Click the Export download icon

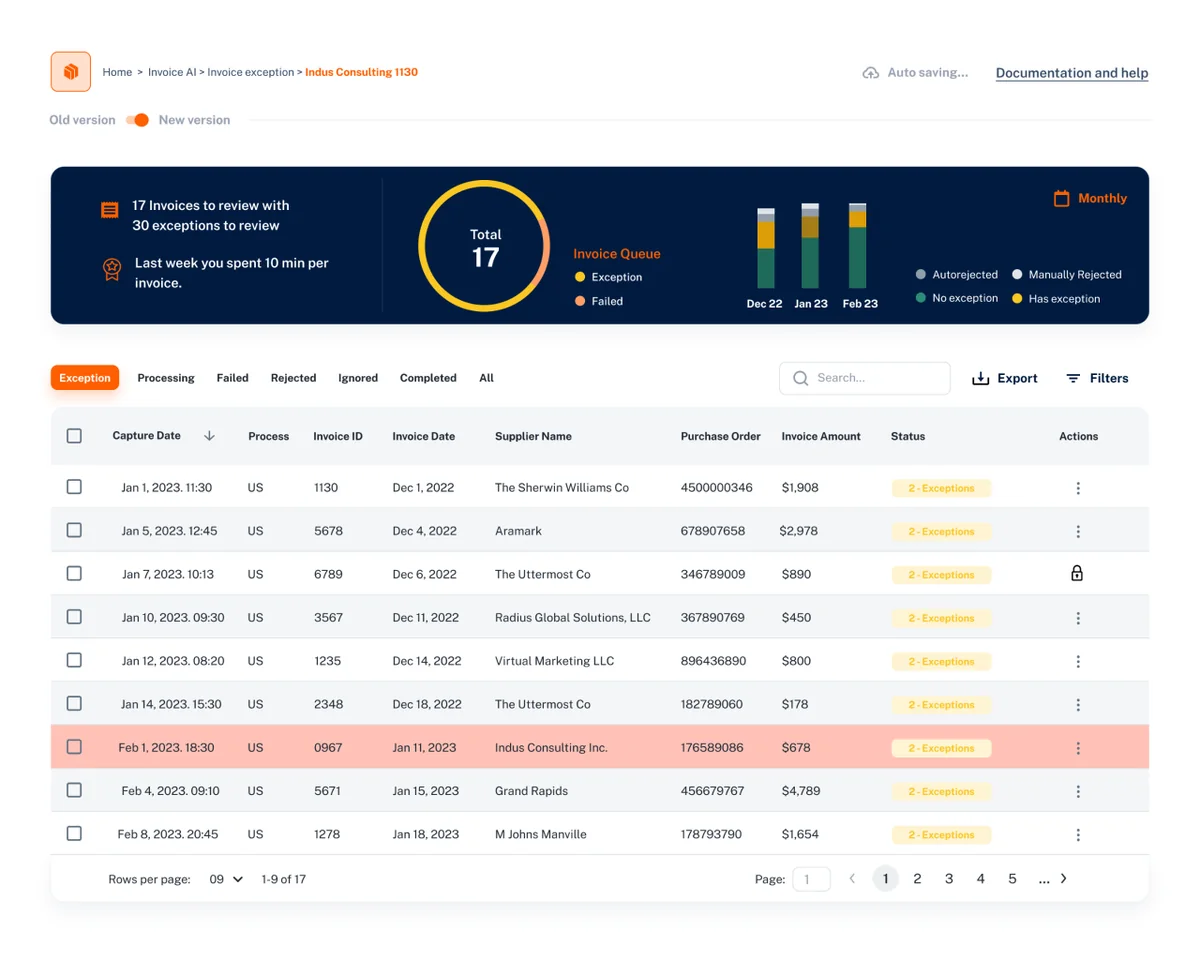tap(981, 378)
